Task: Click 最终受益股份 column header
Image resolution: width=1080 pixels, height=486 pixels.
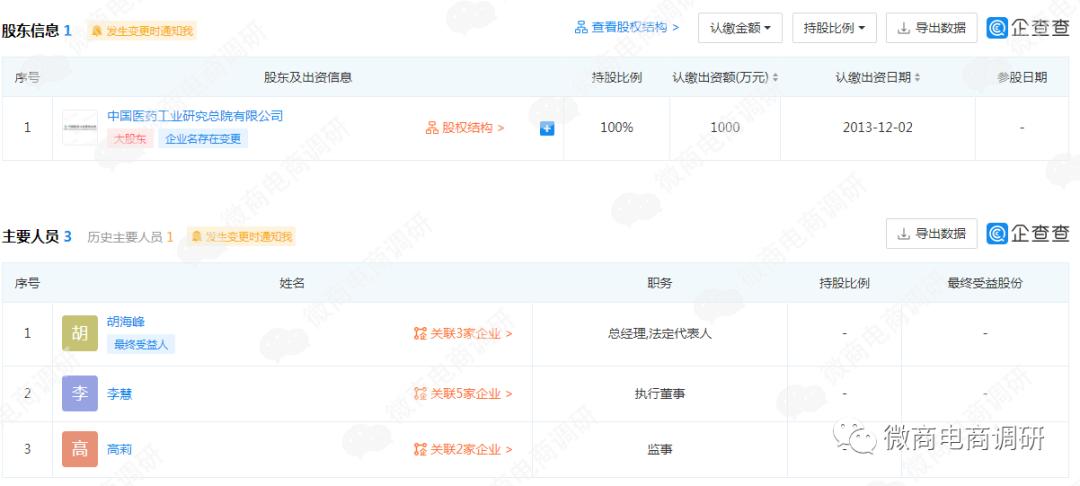Action: (985, 283)
